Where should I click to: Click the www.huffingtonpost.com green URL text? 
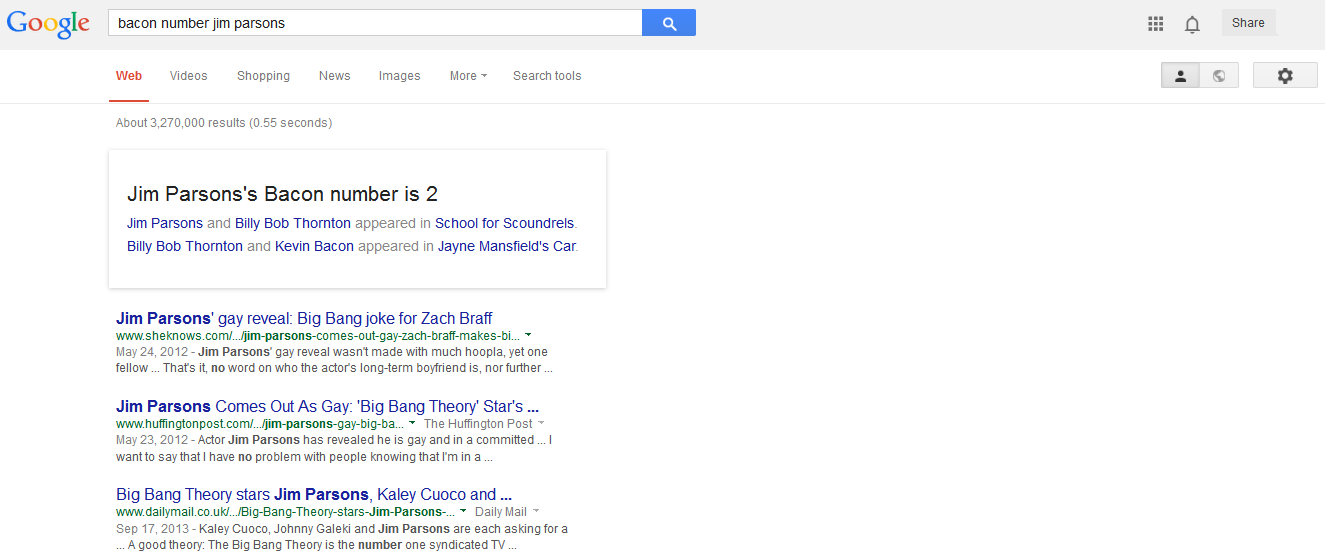[260, 424]
